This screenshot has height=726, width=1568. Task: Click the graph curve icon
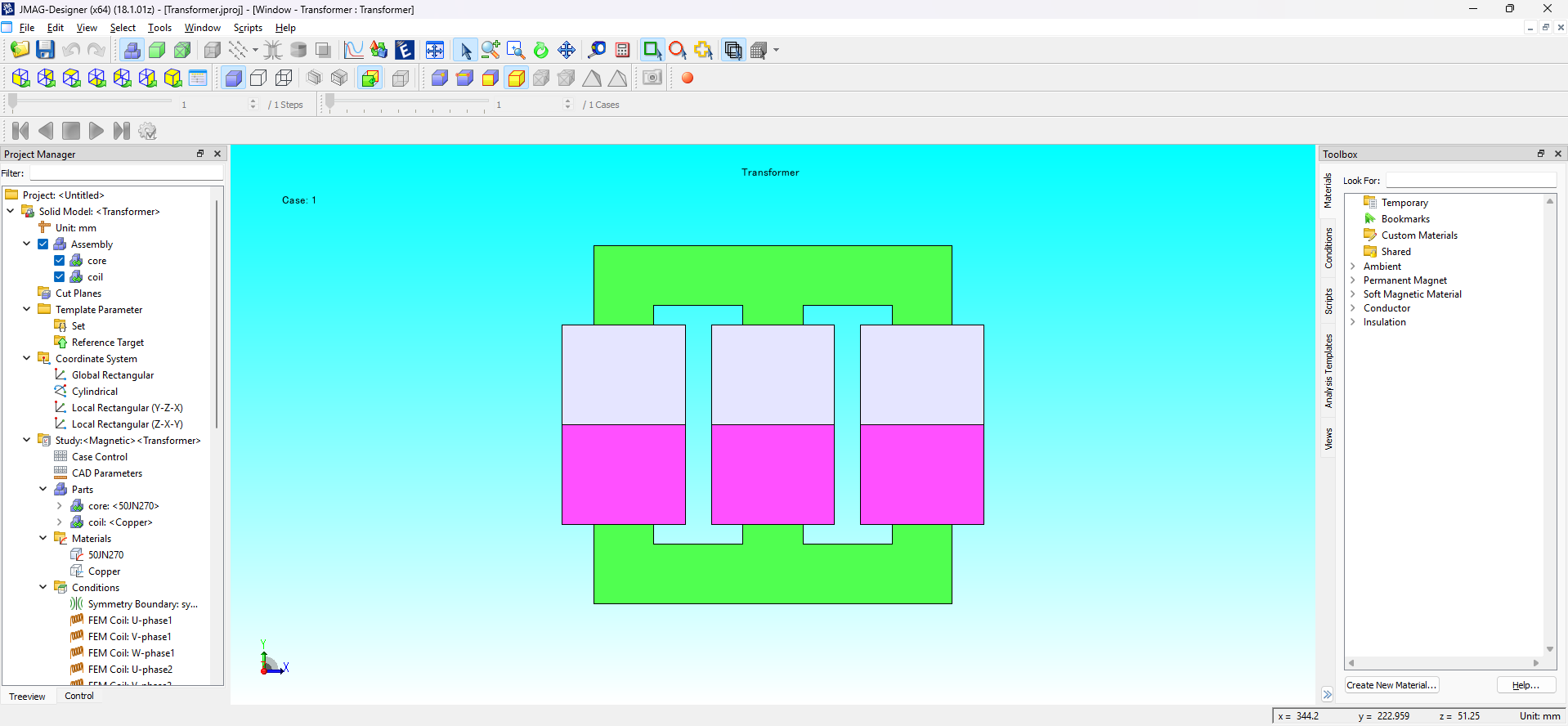point(353,51)
